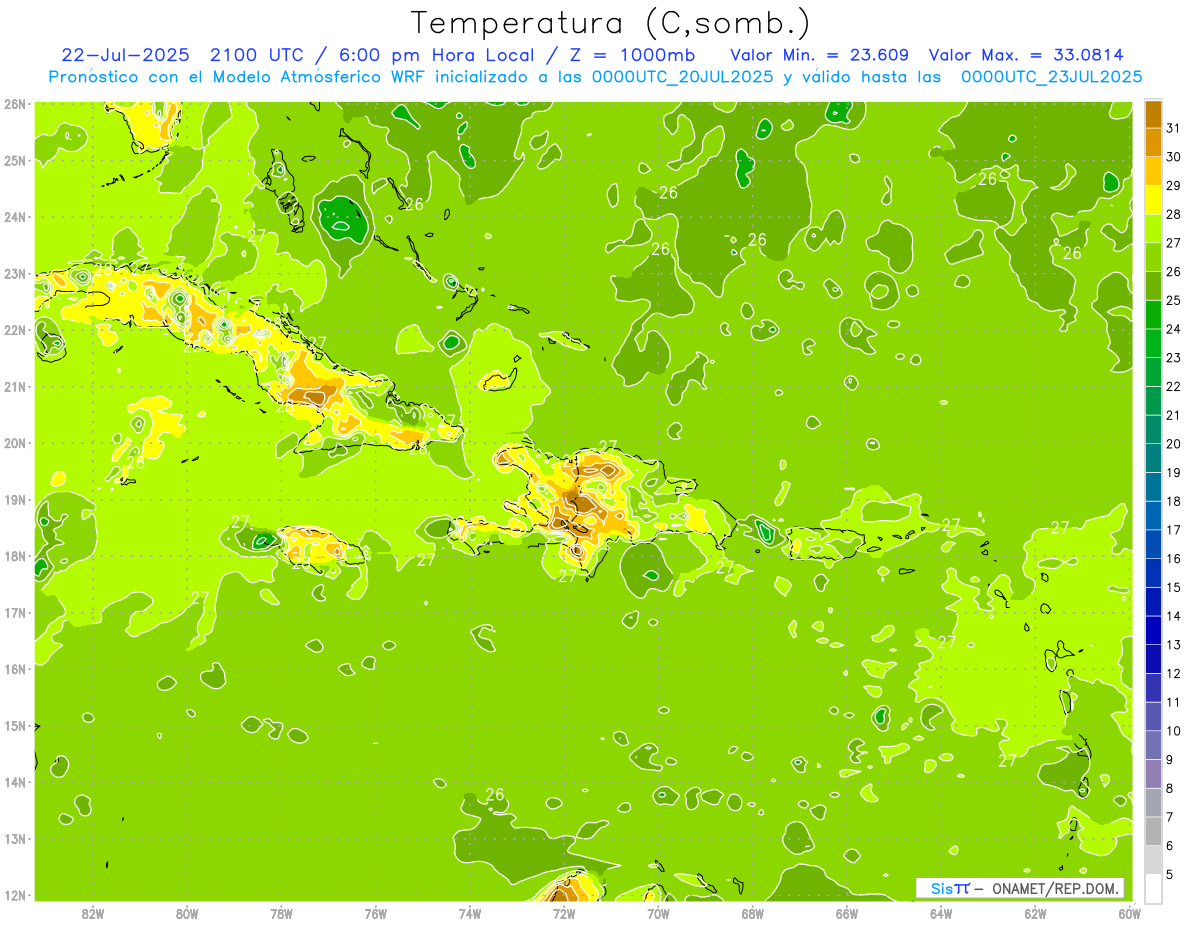
Task: Click the '82W' longitude axis label
Action: (92, 913)
